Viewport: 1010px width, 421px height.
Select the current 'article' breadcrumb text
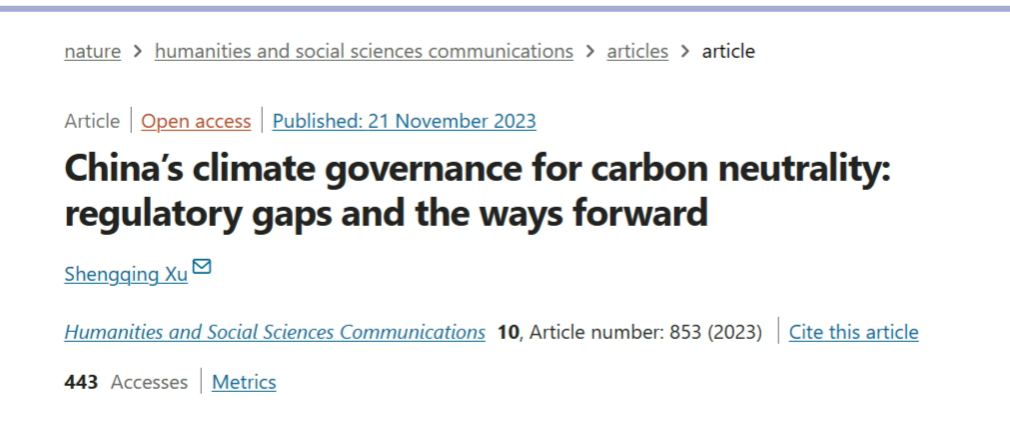click(728, 51)
